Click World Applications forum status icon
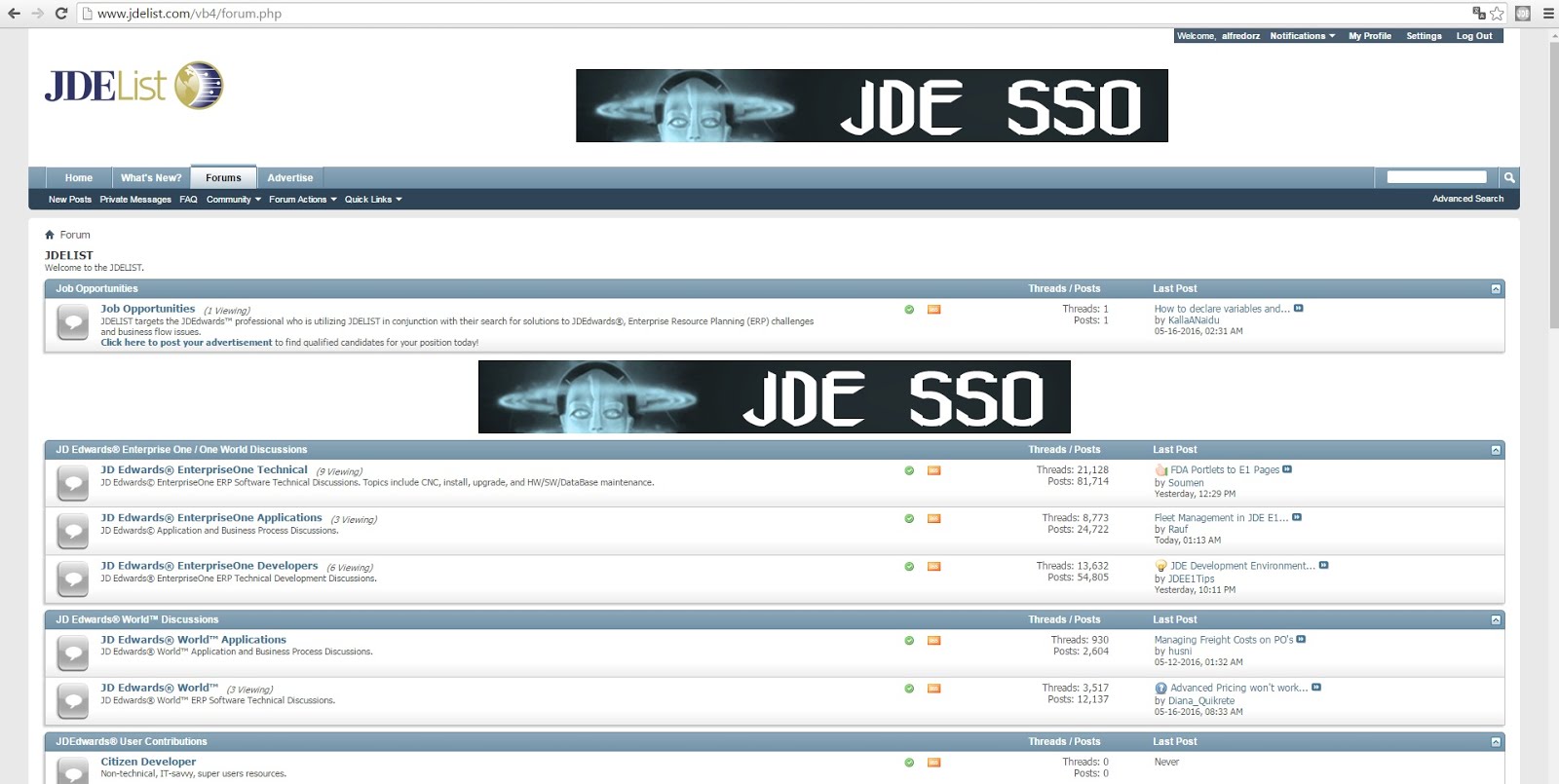The height and width of the screenshot is (784, 1559). coord(73,653)
